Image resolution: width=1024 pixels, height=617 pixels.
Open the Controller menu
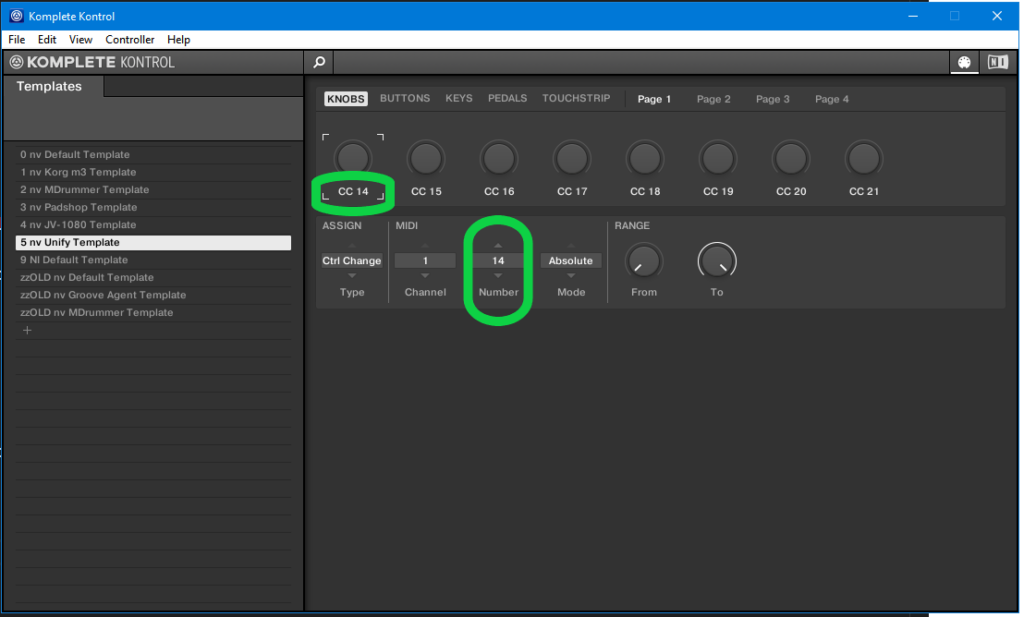pyautogui.click(x=130, y=40)
